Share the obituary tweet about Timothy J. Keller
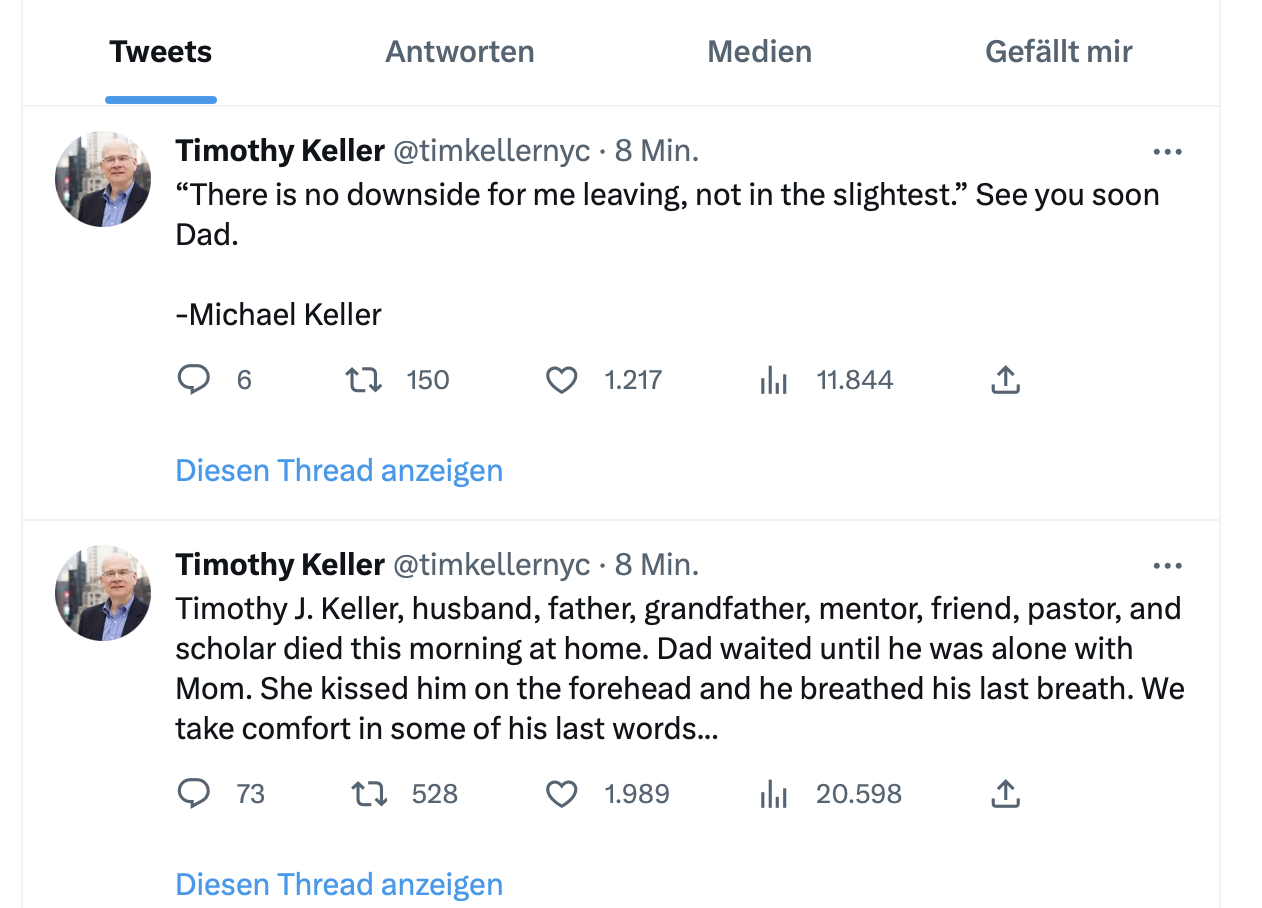Image resolution: width=1262 pixels, height=908 pixels. [1005, 794]
